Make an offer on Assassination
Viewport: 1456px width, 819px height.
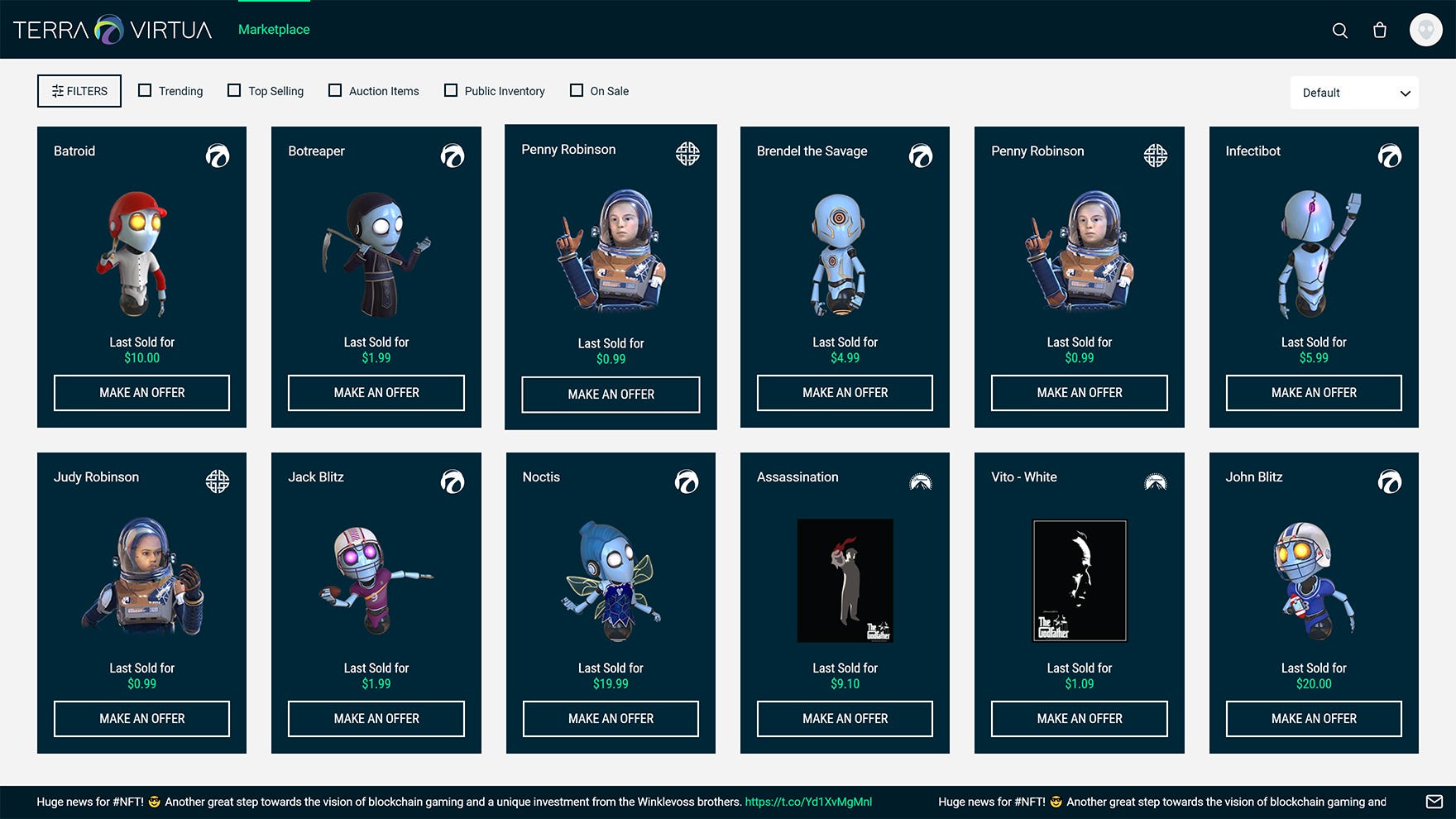845,719
